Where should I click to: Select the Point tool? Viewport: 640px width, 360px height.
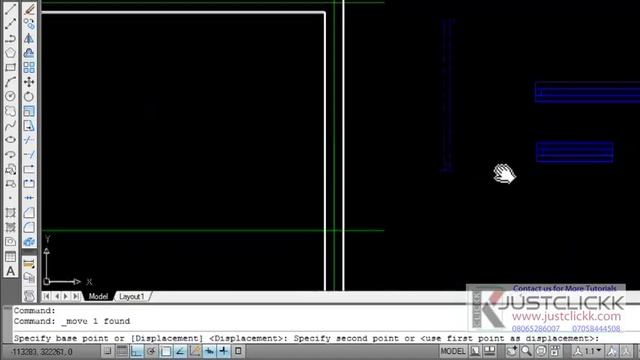10,198
